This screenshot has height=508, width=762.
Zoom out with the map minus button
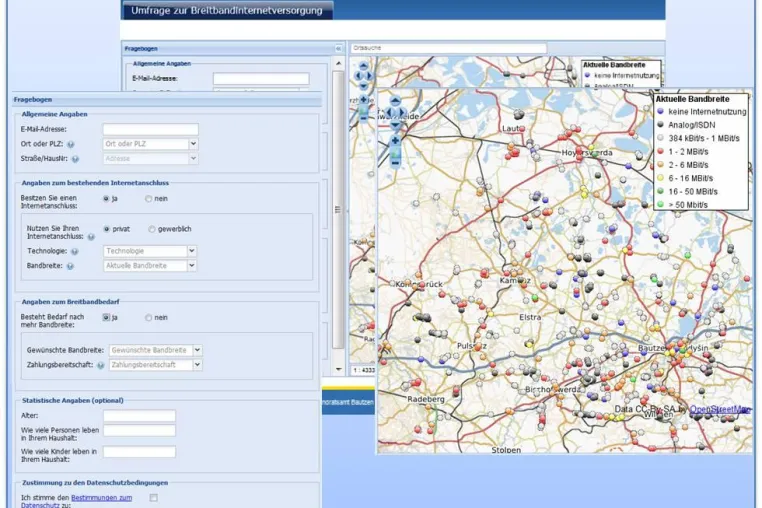(395, 163)
